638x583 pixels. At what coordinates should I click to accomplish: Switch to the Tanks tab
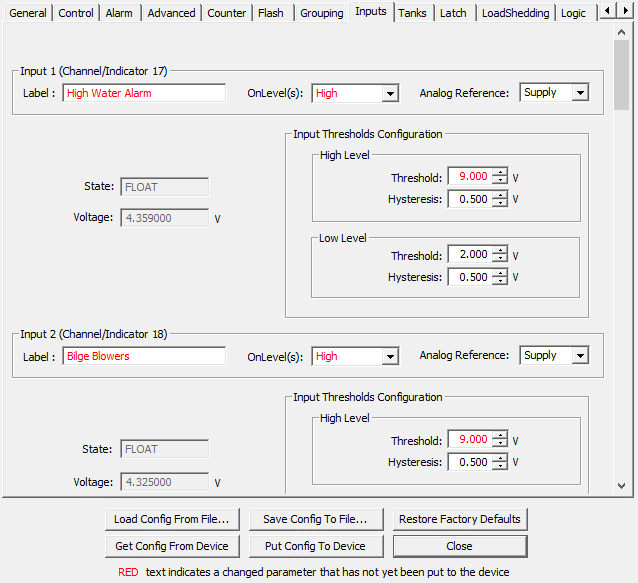tap(412, 13)
